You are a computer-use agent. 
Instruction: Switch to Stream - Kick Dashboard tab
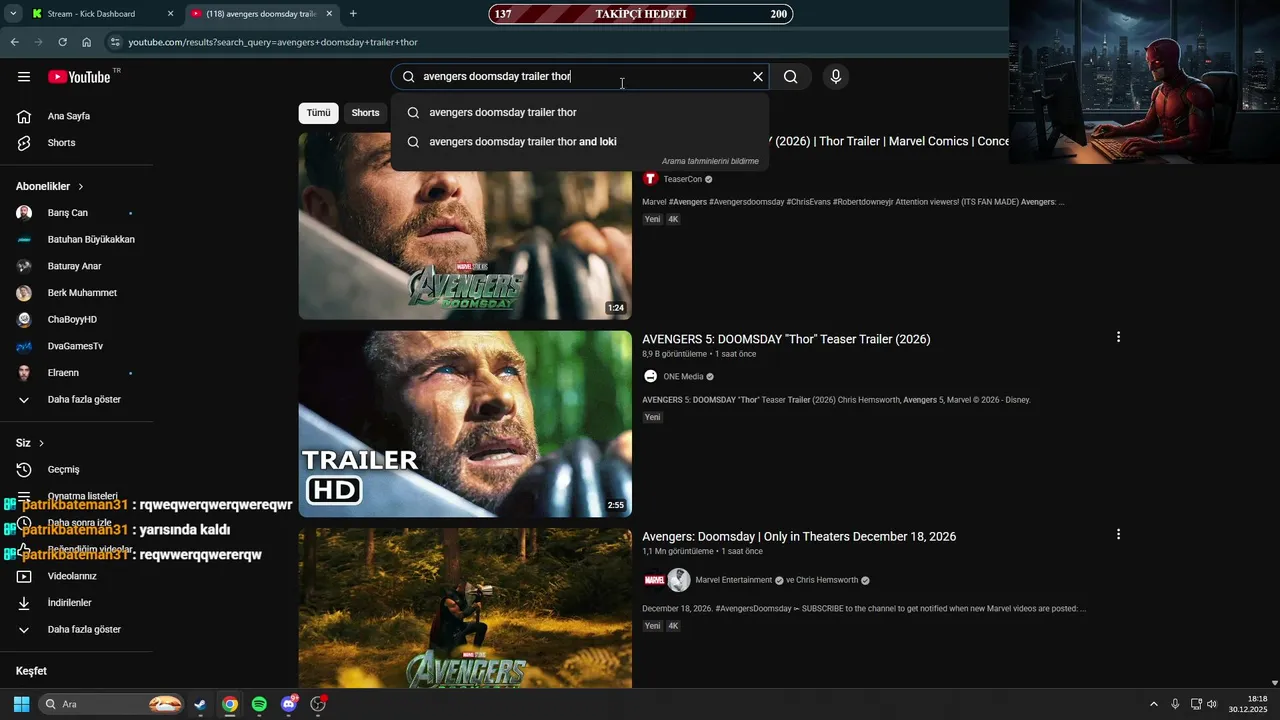coord(92,14)
